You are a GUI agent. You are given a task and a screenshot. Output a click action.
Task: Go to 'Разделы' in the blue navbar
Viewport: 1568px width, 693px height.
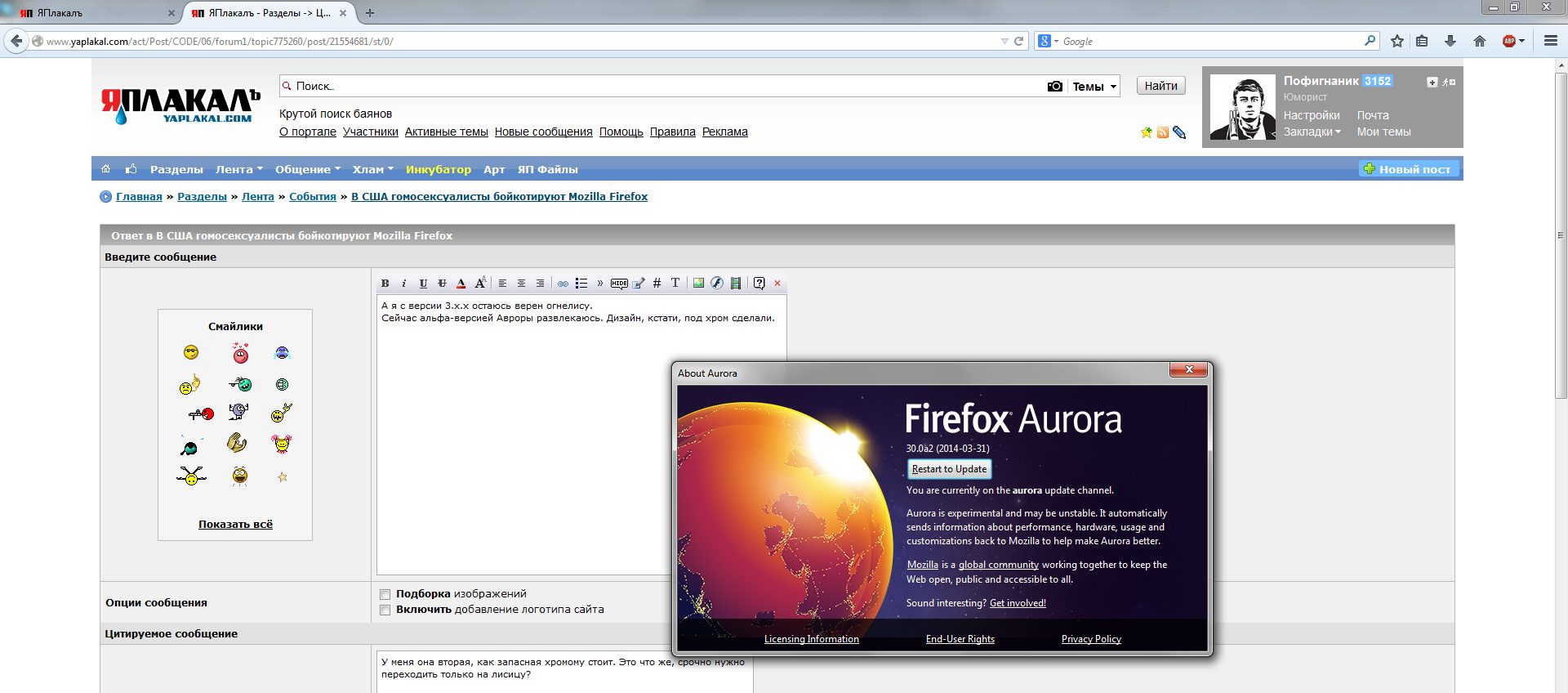point(176,169)
